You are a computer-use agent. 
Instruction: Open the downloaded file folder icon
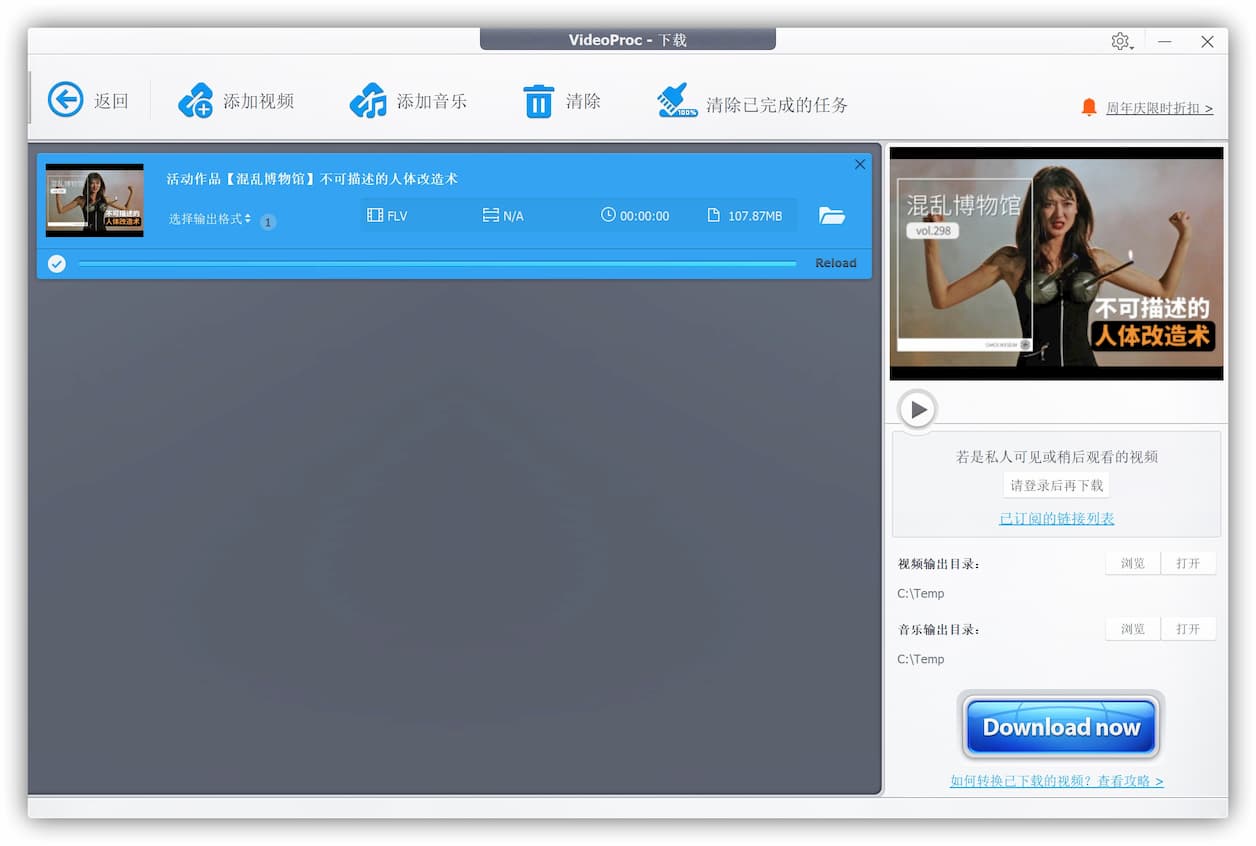point(832,215)
